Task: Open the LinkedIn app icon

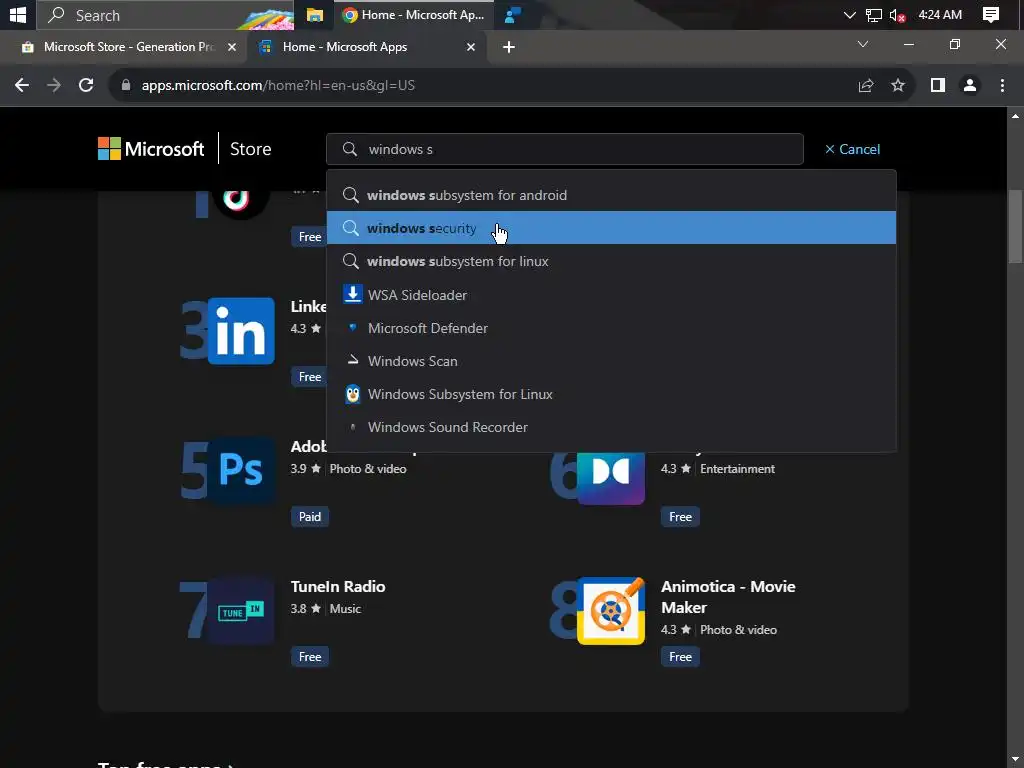Action: pos(241,330)
